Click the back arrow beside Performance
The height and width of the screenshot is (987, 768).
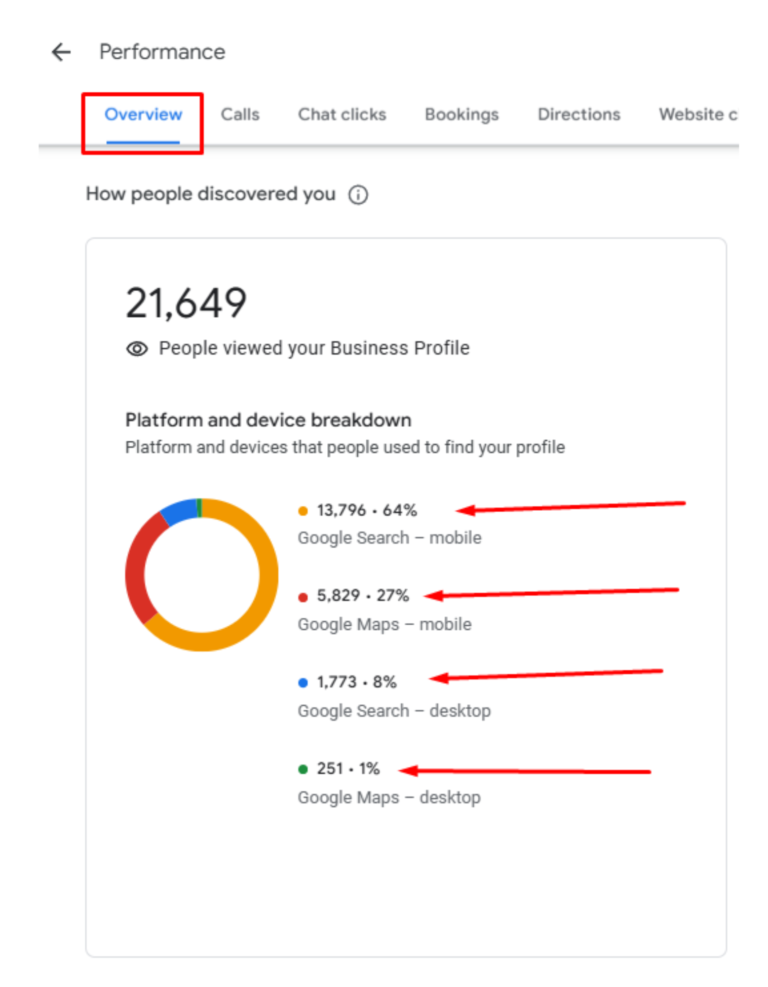61,52
